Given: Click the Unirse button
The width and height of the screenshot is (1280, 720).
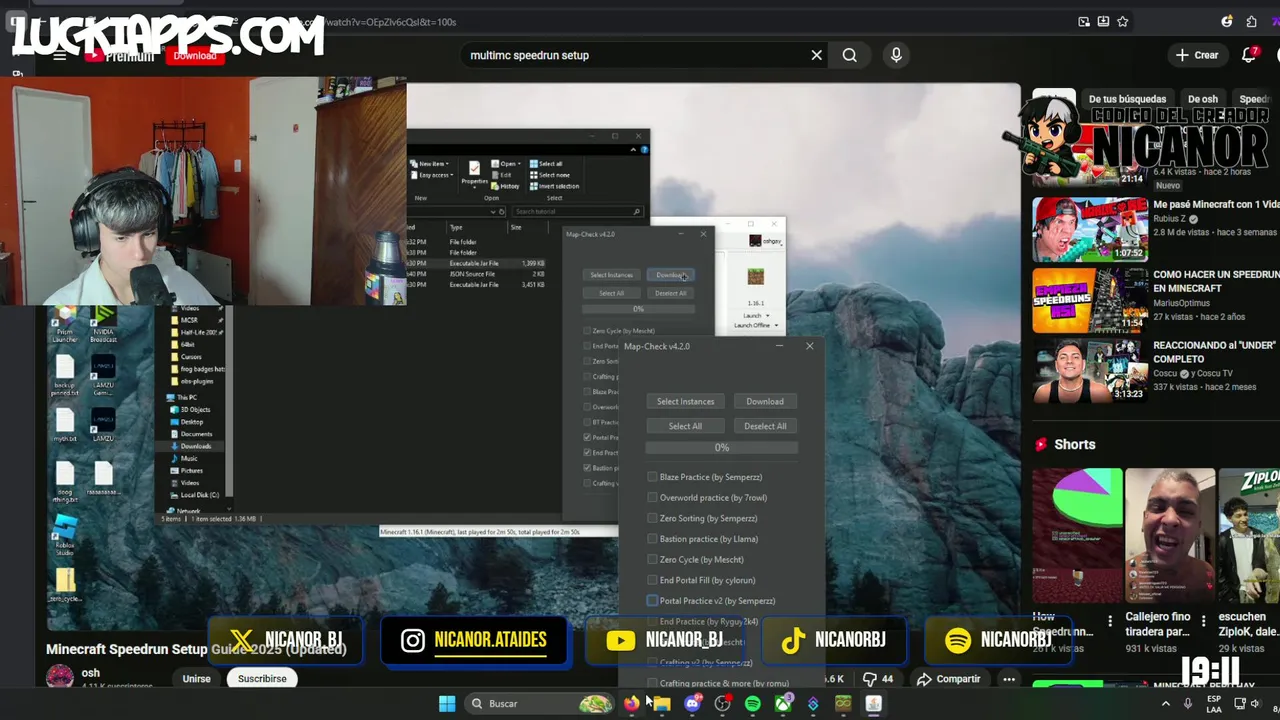Looking at the screenshot, I should (x=196, y=678).
